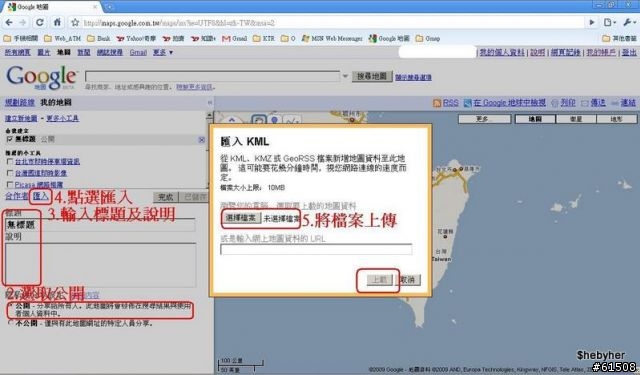The width and height of the screenshot is (640, 375).
Task: Open the page control menu icon
Action: pyautogui.click(x=609, y=22)
